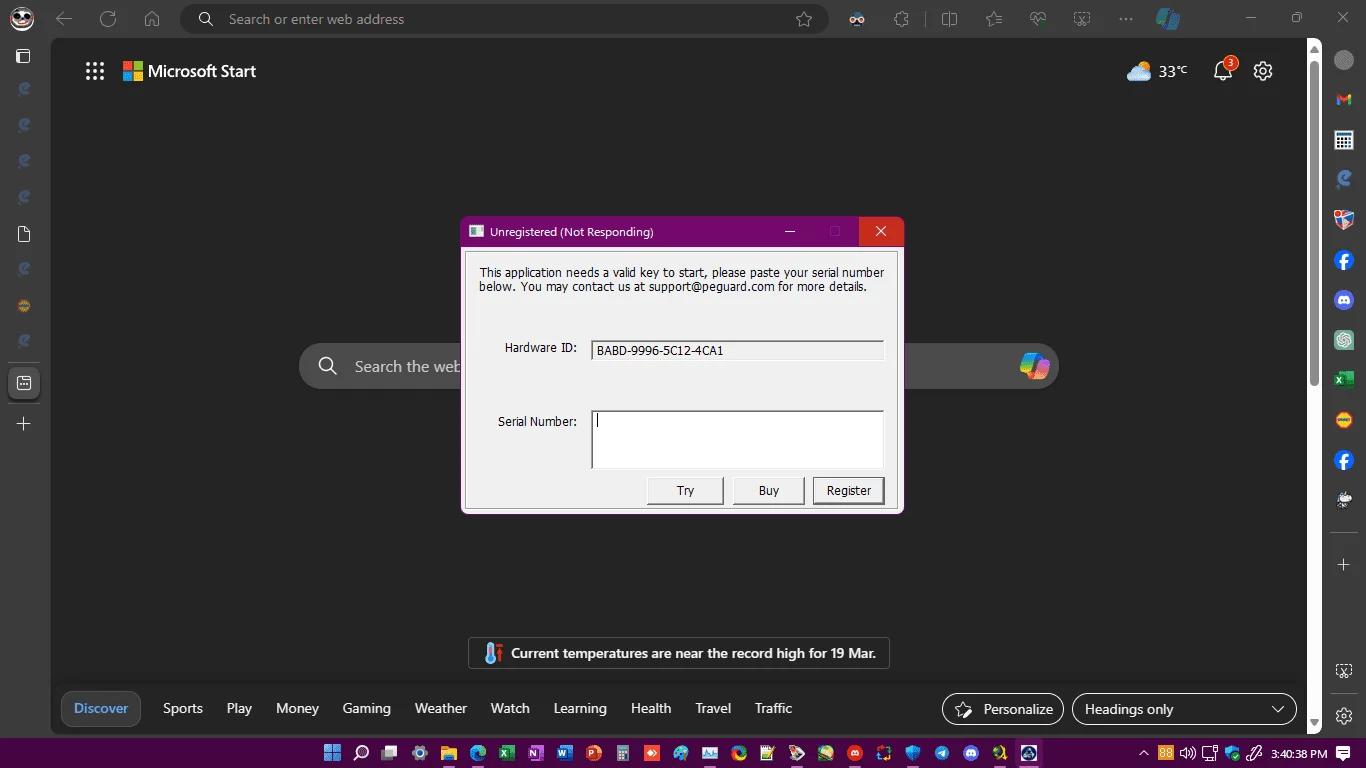Open the taskbar clock showing 3:40:38 PM

tap(1299, 753)
